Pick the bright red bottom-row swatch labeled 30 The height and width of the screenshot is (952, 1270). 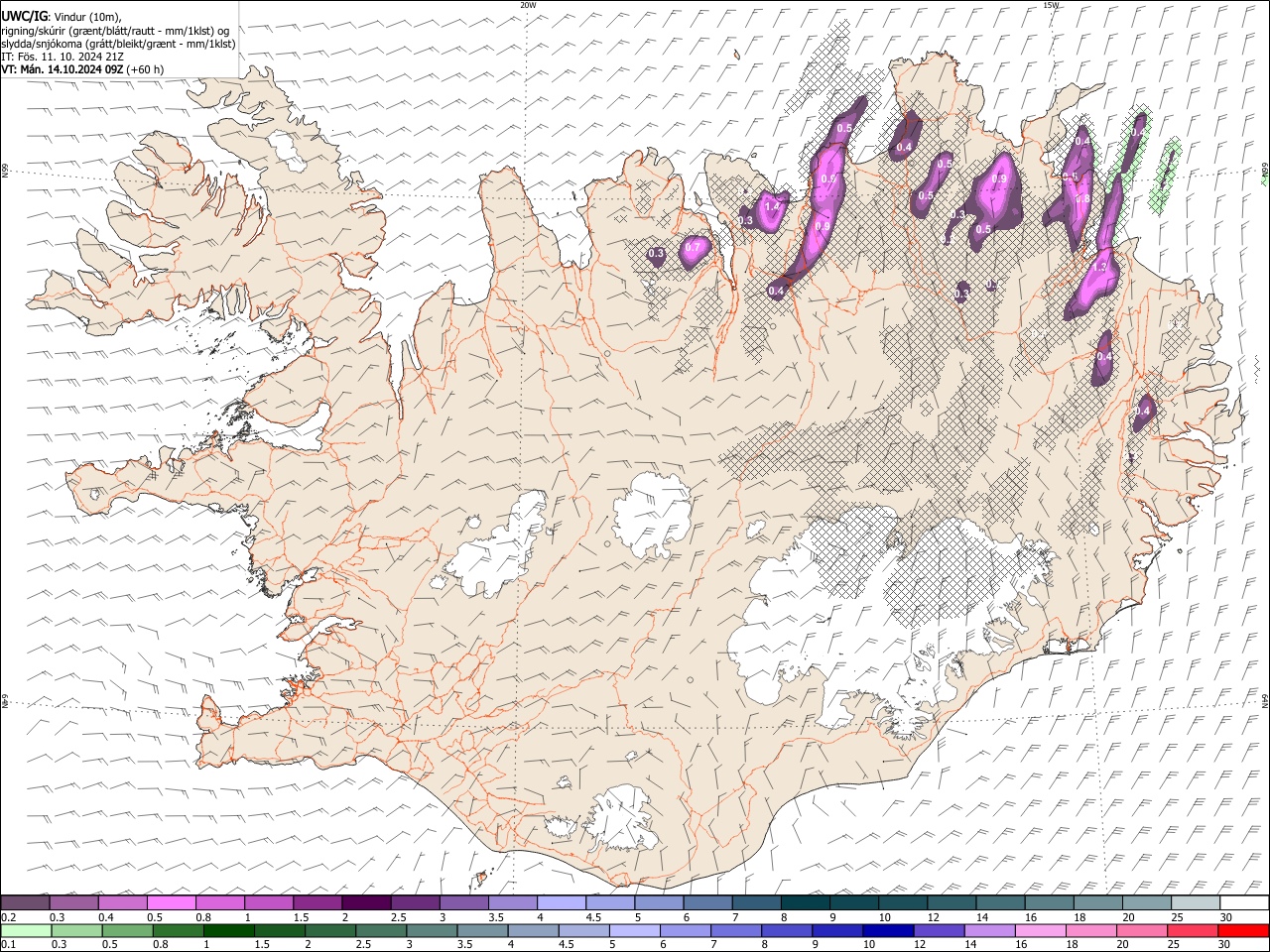pos(1244,931)
